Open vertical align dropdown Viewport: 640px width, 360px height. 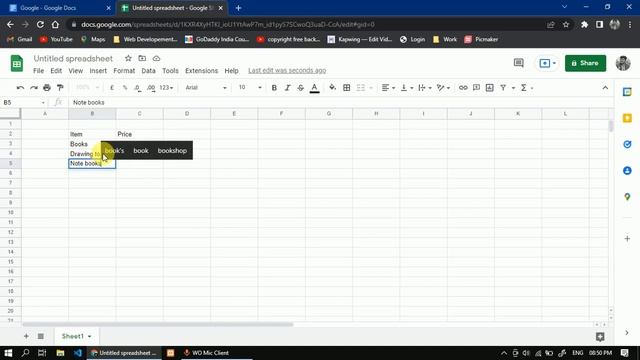407,88
